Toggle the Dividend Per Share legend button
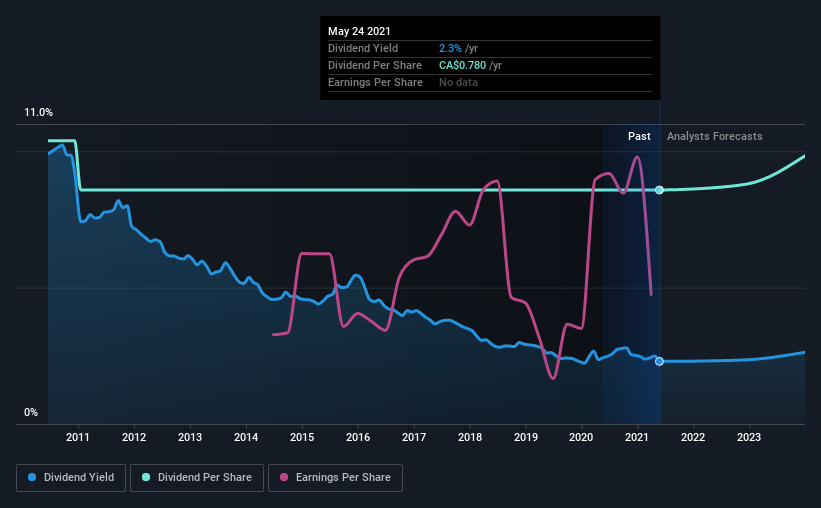The height and width of the screenshot is (508, 821). (197, 478)
